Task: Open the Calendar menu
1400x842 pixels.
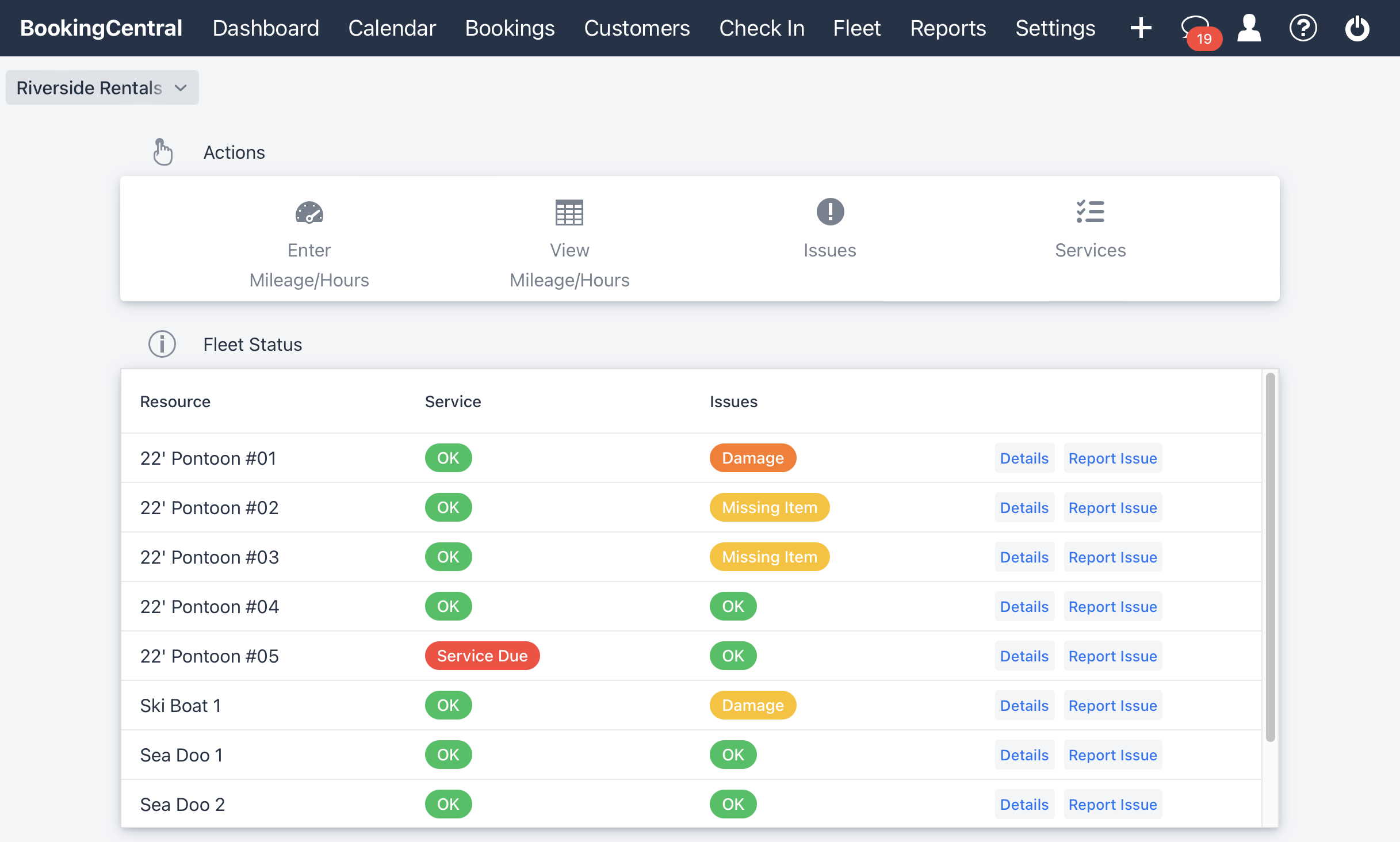Action: tap(392, 28)
